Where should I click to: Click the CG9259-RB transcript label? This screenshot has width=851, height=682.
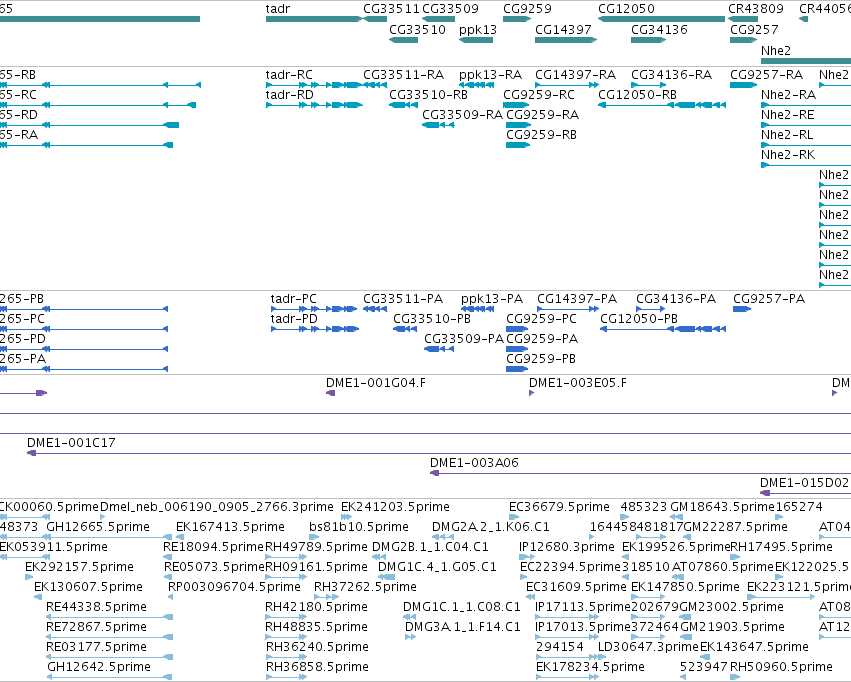(542, 135)
